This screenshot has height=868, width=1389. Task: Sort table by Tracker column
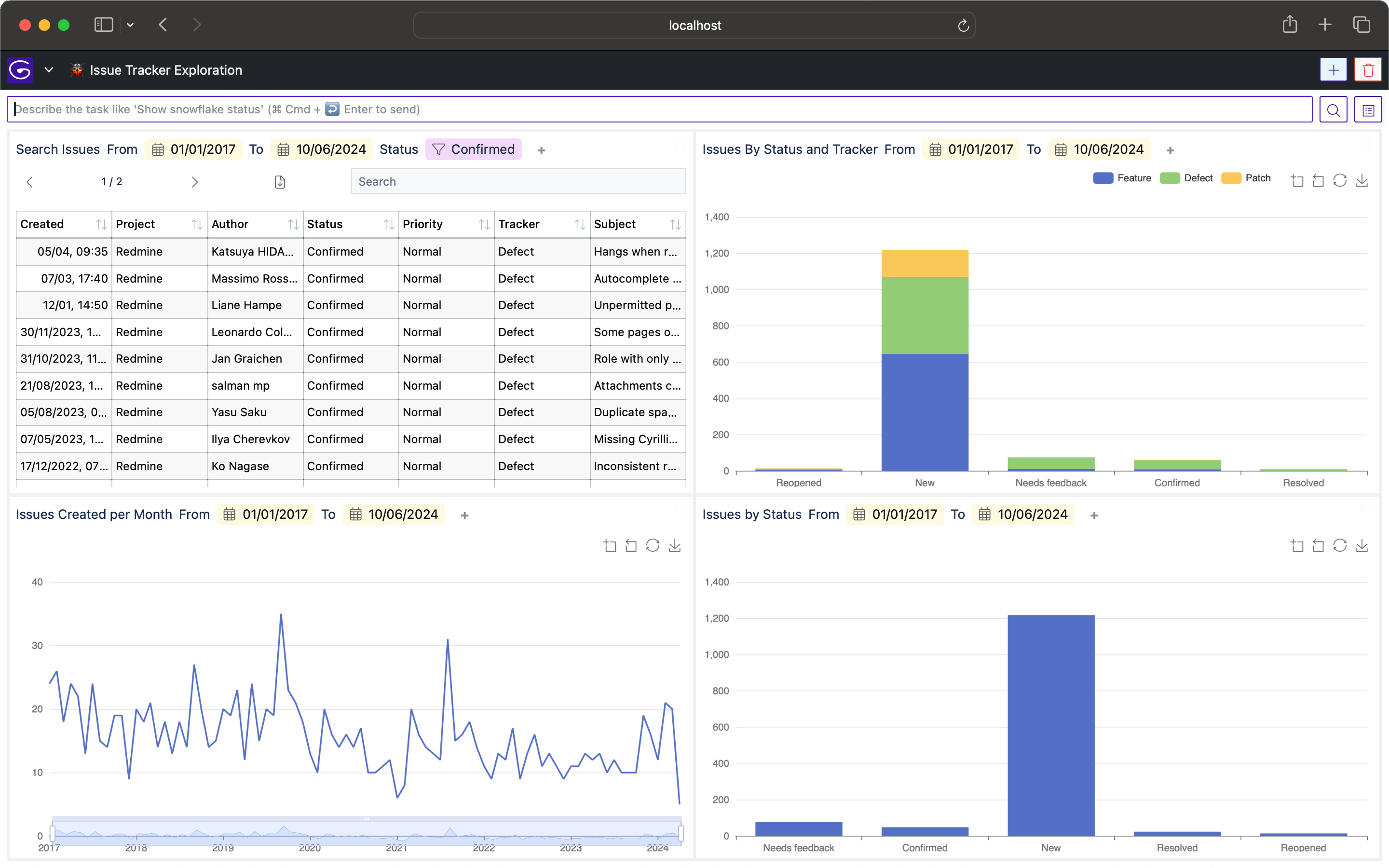[580, 224]
